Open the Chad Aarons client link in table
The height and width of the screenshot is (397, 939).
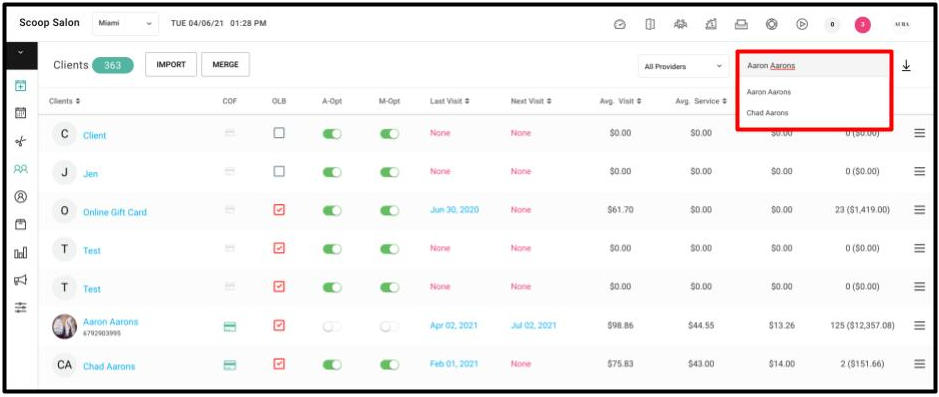pyautogui.click(x=109, y=366)
